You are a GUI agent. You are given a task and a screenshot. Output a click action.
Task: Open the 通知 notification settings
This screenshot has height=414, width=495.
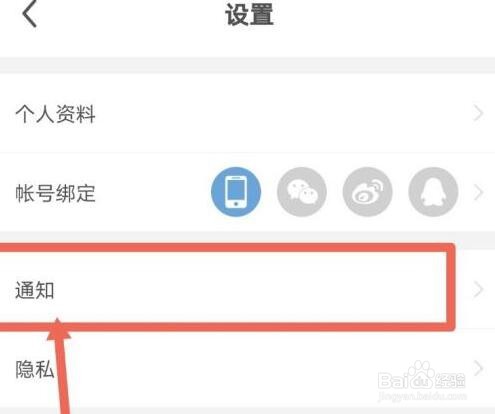pos(247,289)
